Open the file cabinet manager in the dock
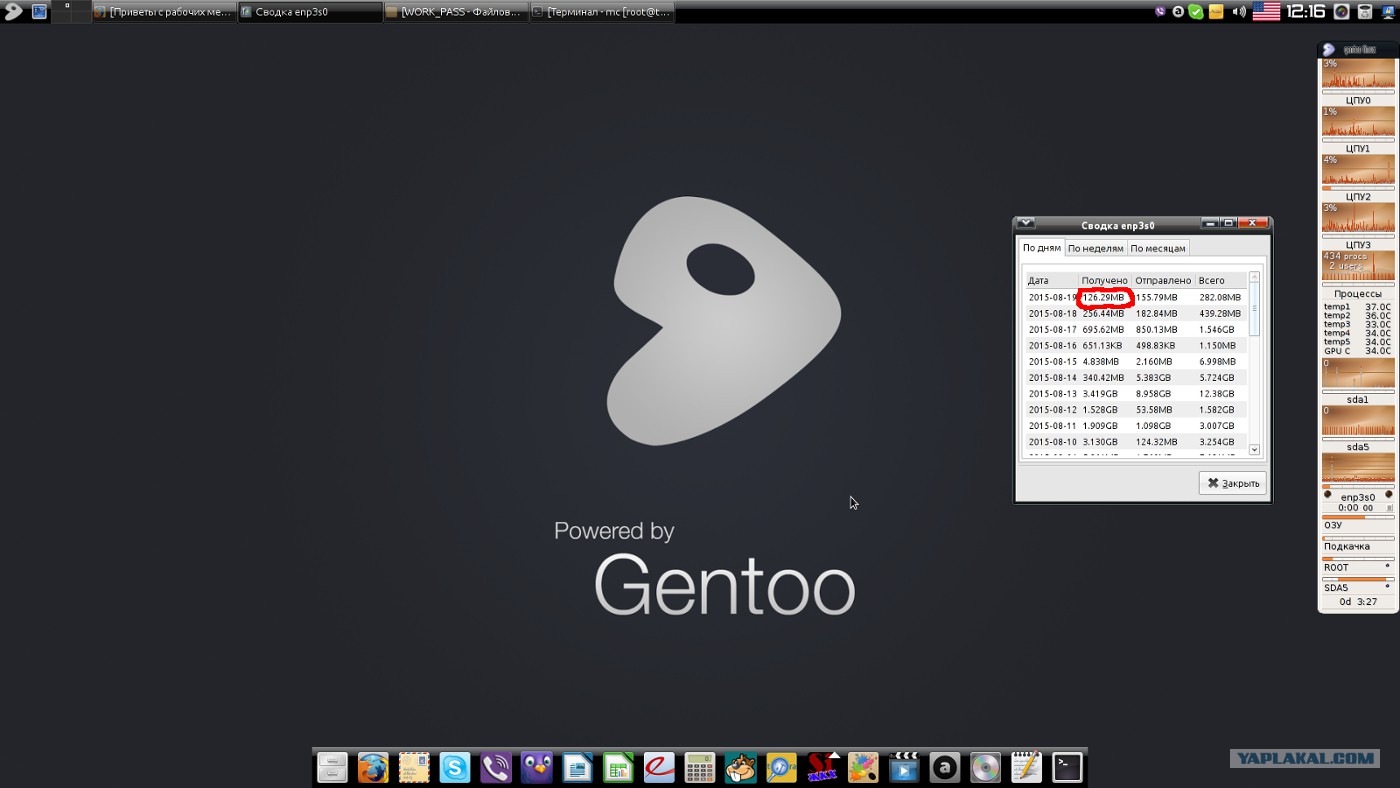 tap(332, 768)
